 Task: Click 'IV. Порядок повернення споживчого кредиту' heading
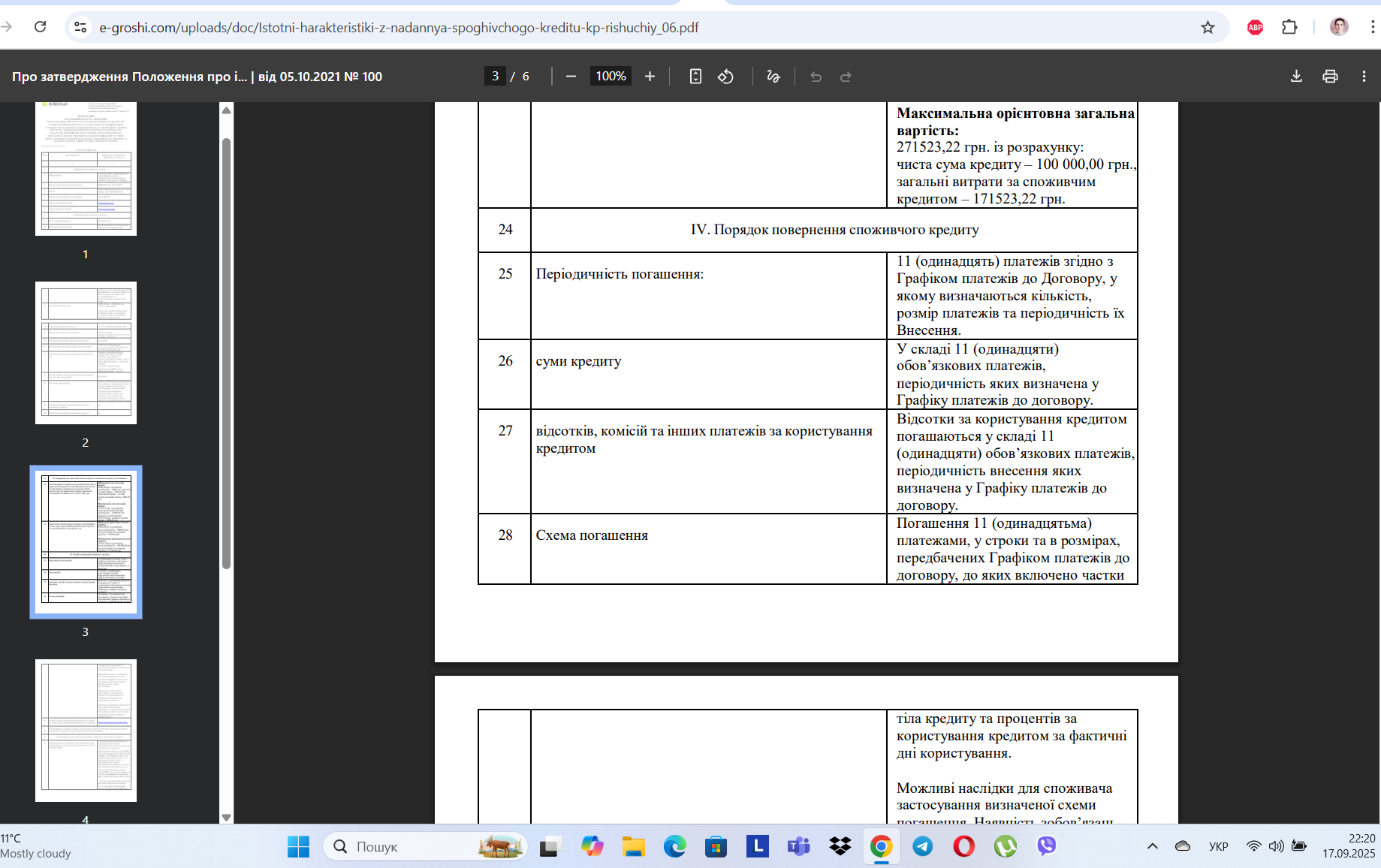tap(834, 230)
